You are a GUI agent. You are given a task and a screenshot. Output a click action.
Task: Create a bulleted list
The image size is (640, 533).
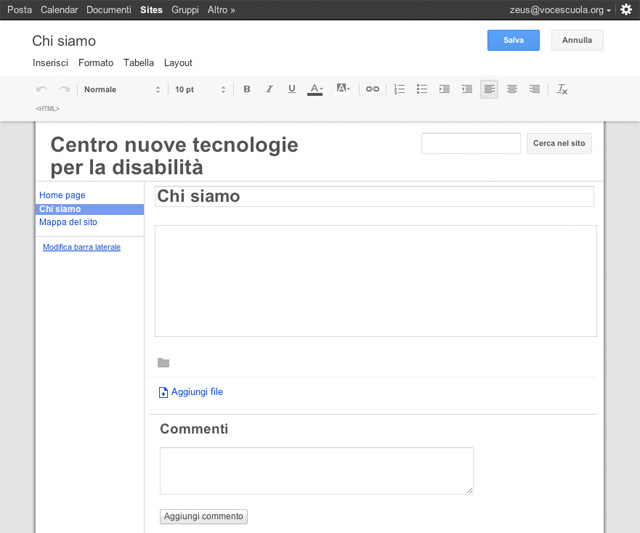pyautogui.click(x=422, y=89)
